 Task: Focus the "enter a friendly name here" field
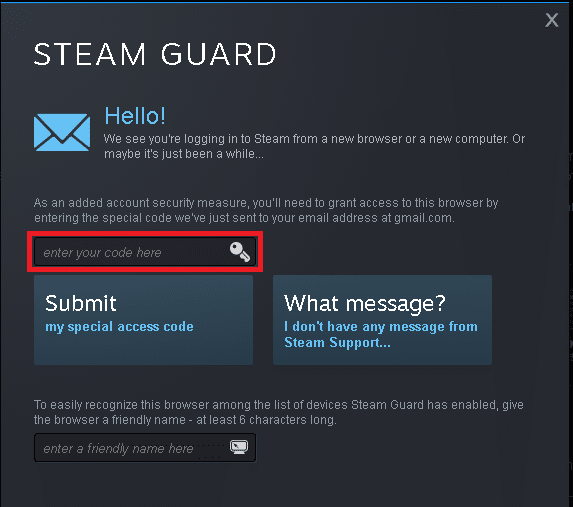tap(145, 448)
